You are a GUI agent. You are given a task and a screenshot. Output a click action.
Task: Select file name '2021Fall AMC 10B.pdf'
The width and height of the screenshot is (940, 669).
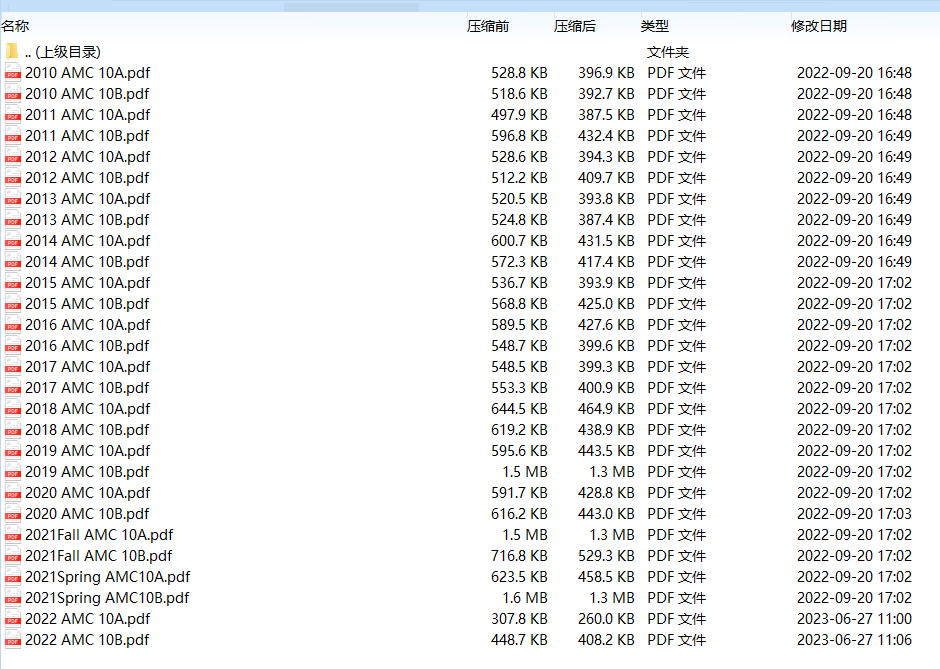pyautogui.click(x=98, y=555)
